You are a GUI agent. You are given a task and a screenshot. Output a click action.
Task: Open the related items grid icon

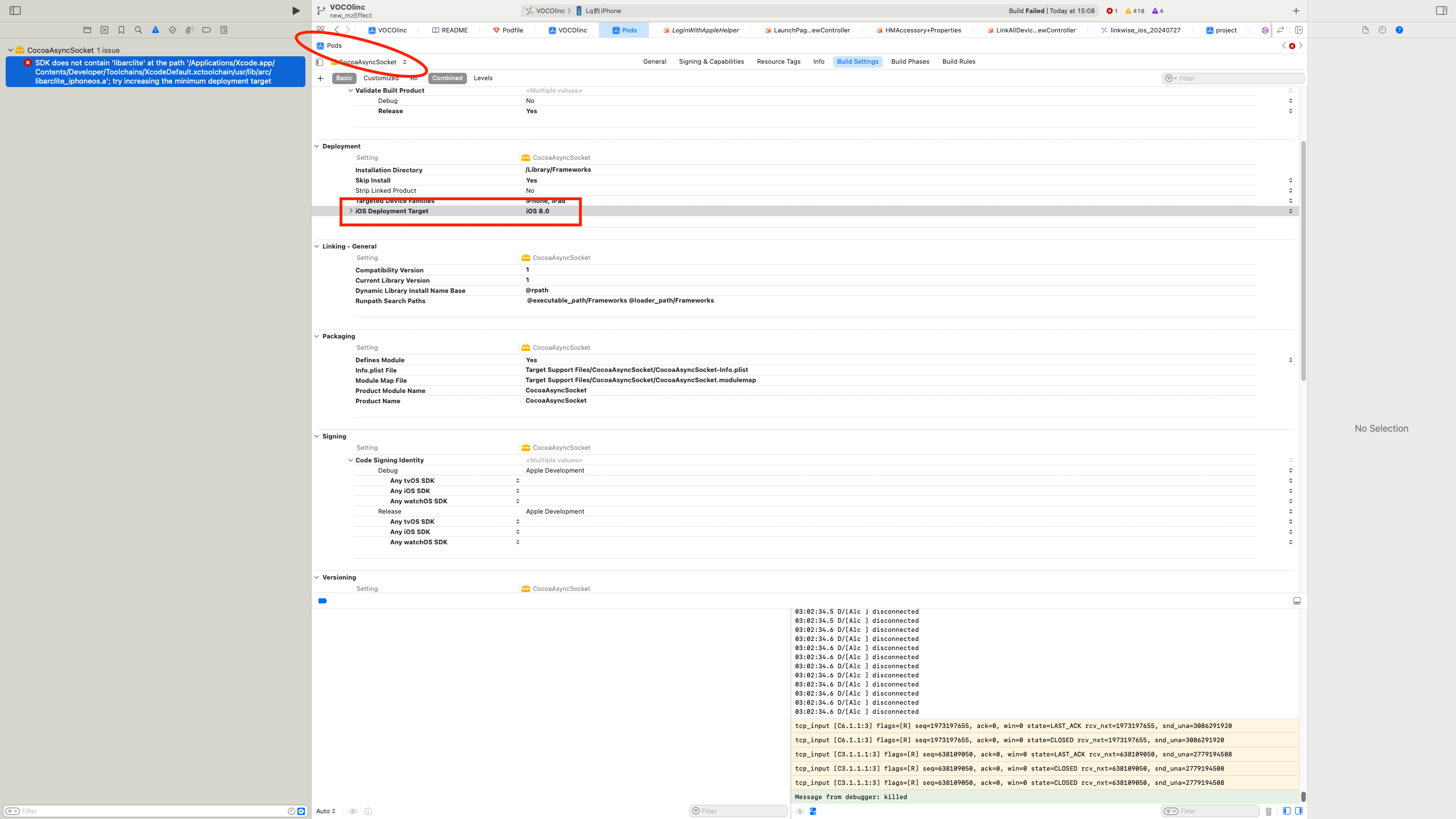coord(321,30)
